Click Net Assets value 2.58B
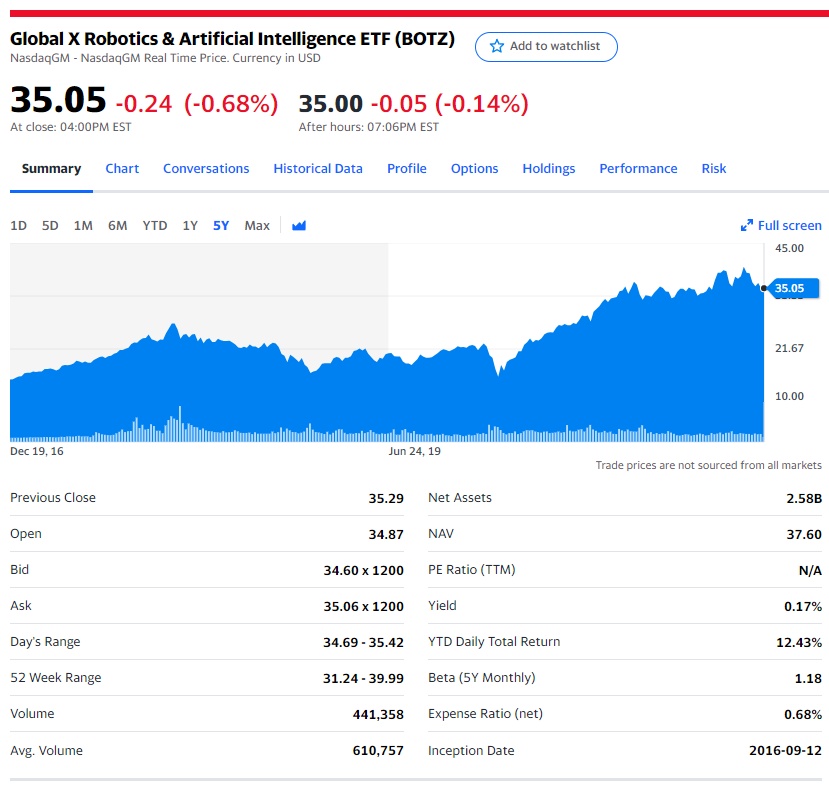The image size is (829, 787). coord(804,498)
